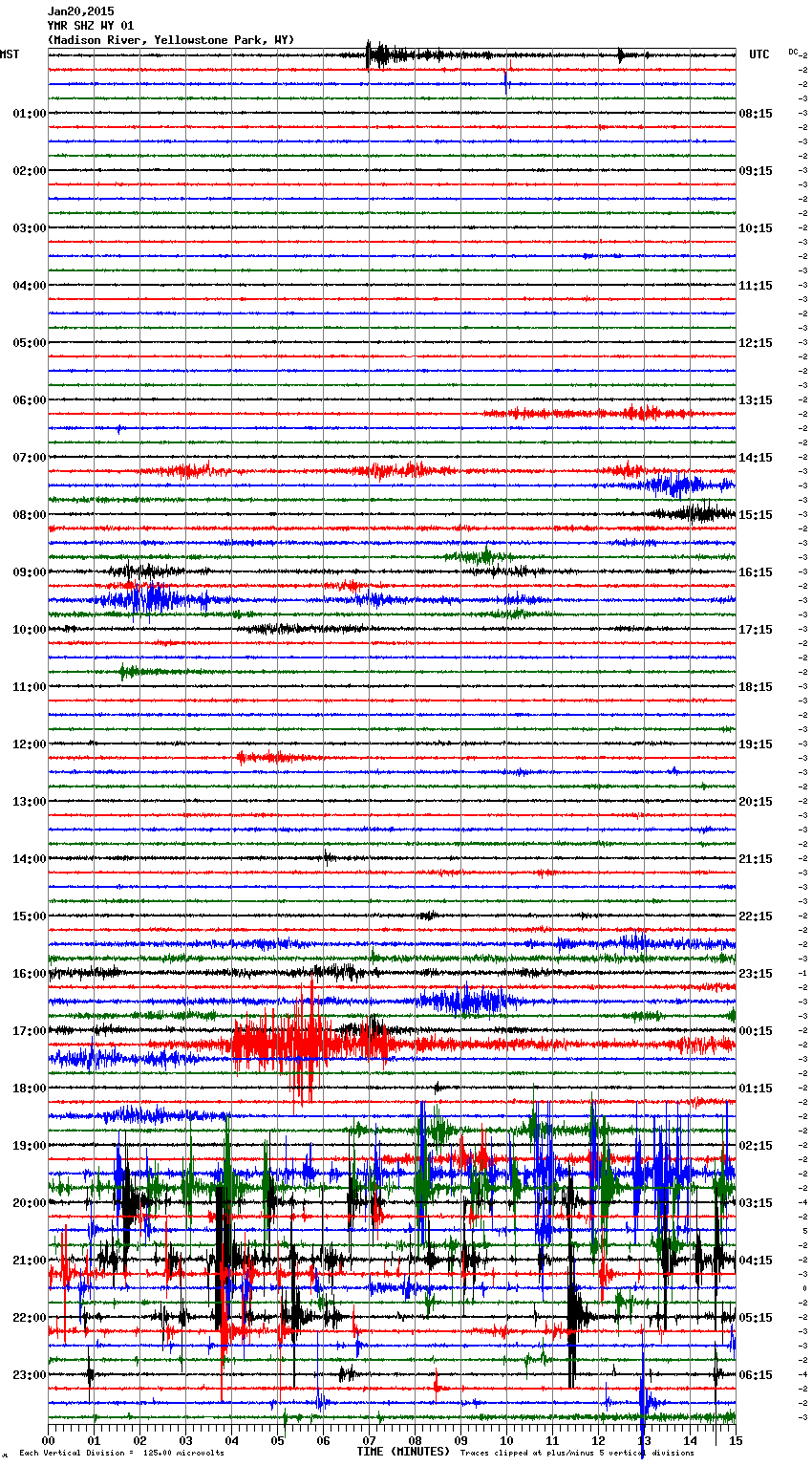Click the 02:00 MST hour label
812x1466 pixels.
[x=30, y=171]
